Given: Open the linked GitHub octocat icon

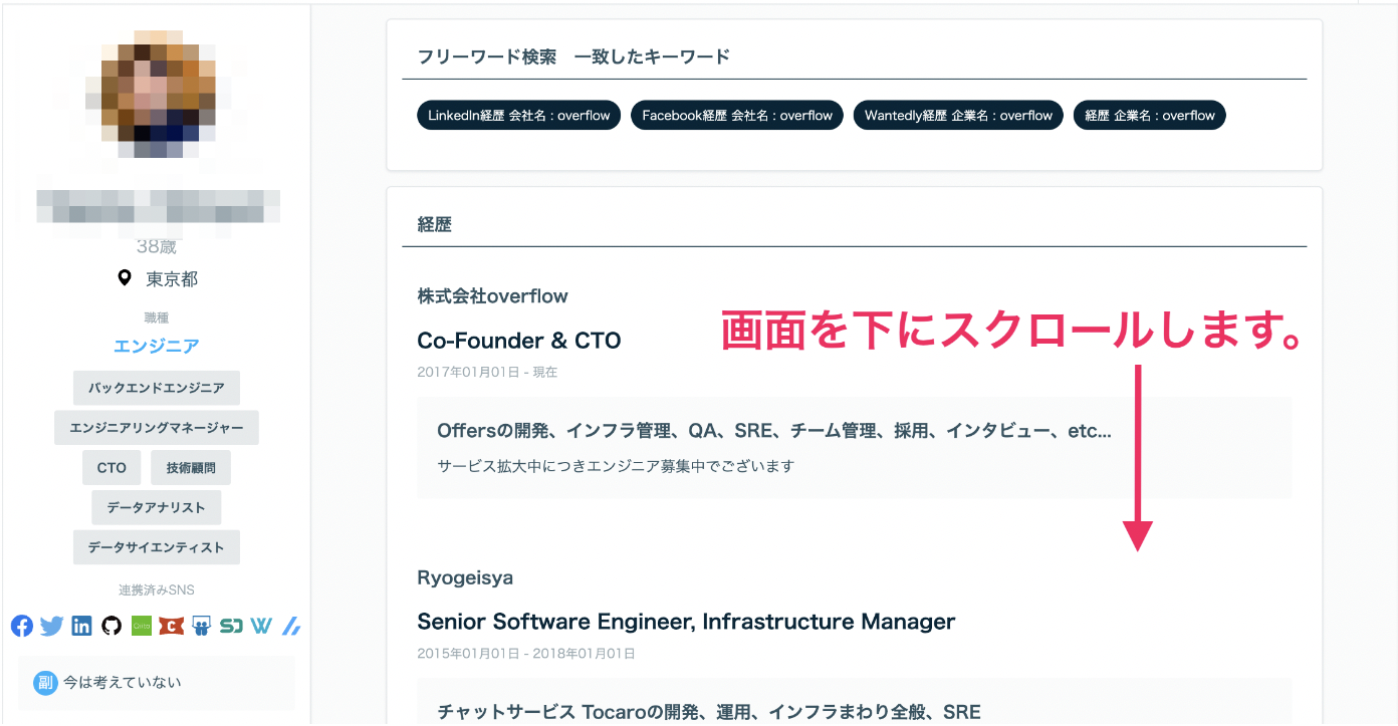Looking at the screenshot, I should coord(111,626).
